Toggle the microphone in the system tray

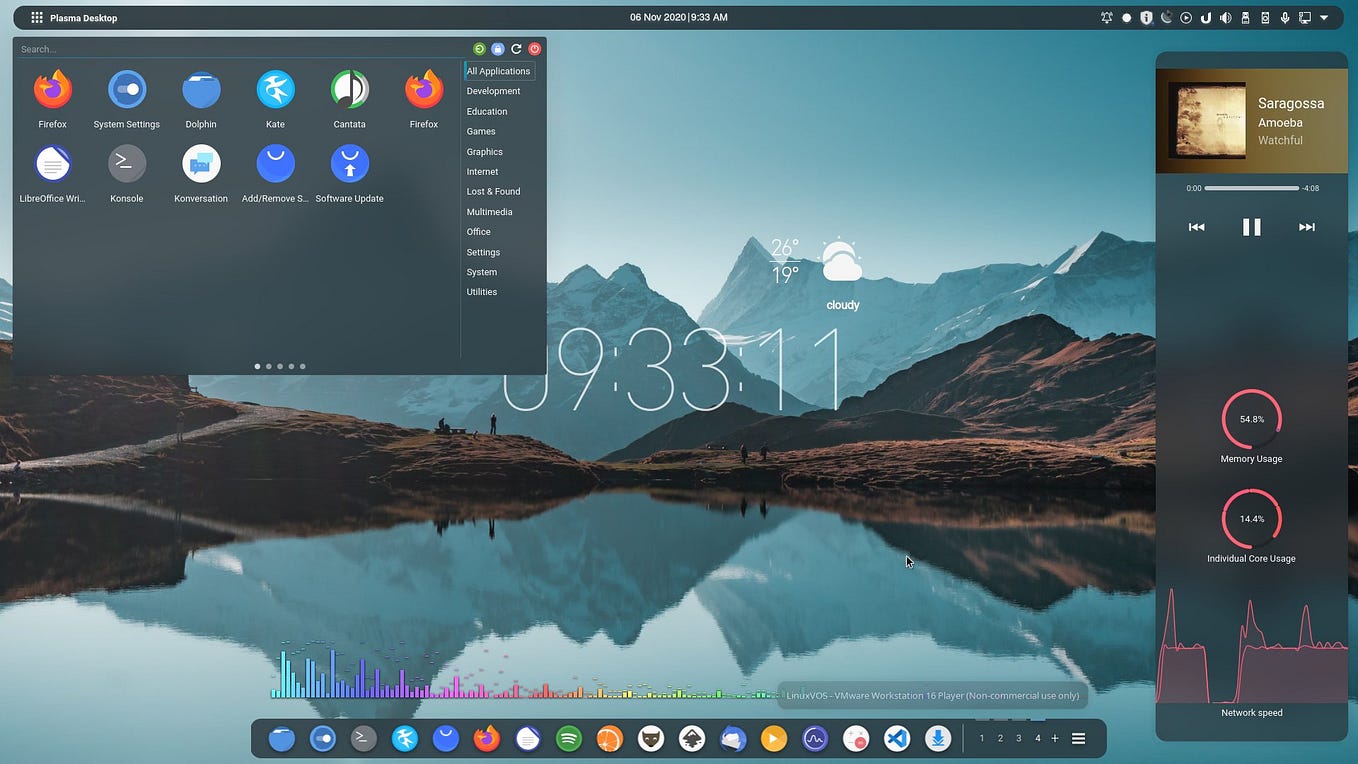pos(1285,17)
